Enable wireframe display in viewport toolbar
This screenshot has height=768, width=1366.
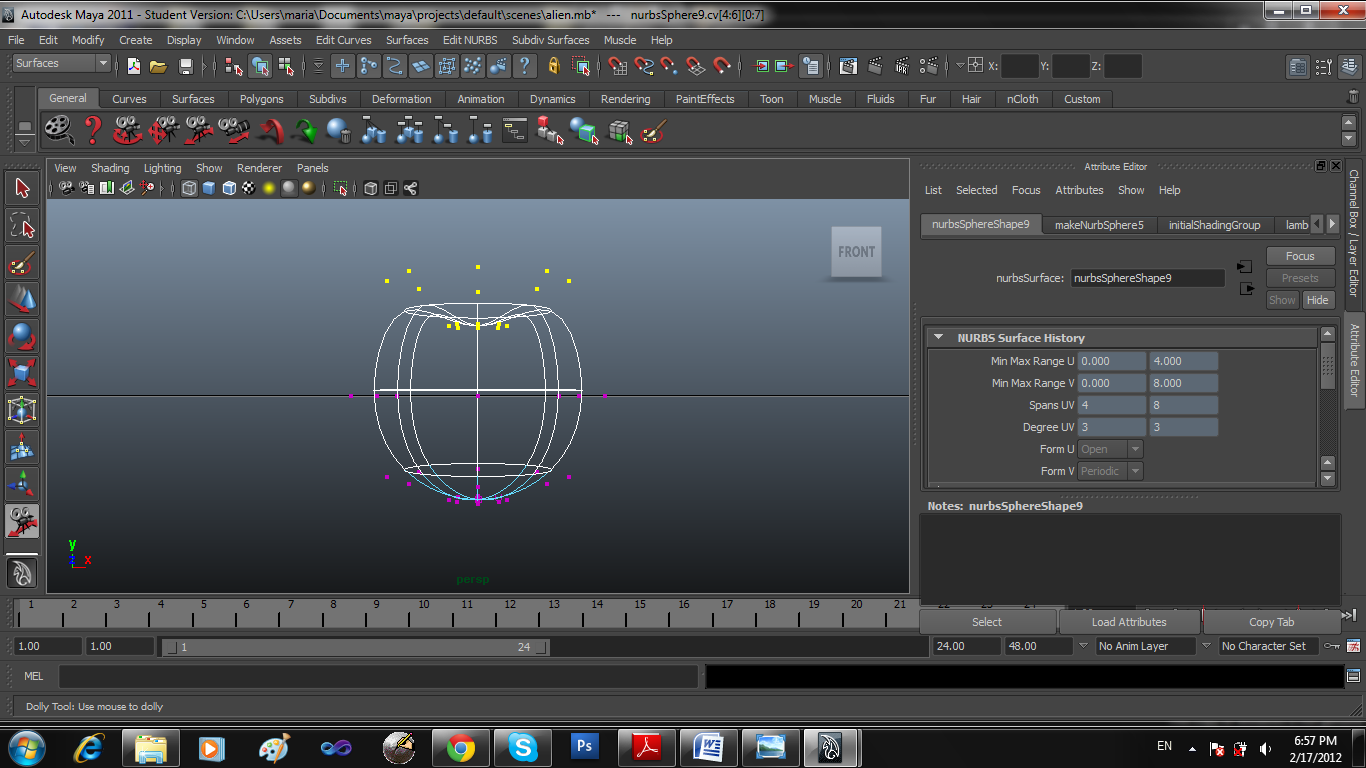point(189,188)
